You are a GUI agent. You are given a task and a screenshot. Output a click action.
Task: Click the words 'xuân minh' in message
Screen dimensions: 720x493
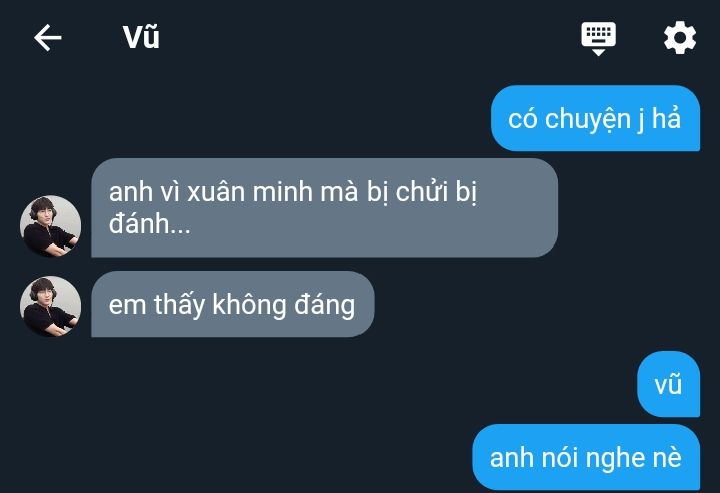click(250, 192)
